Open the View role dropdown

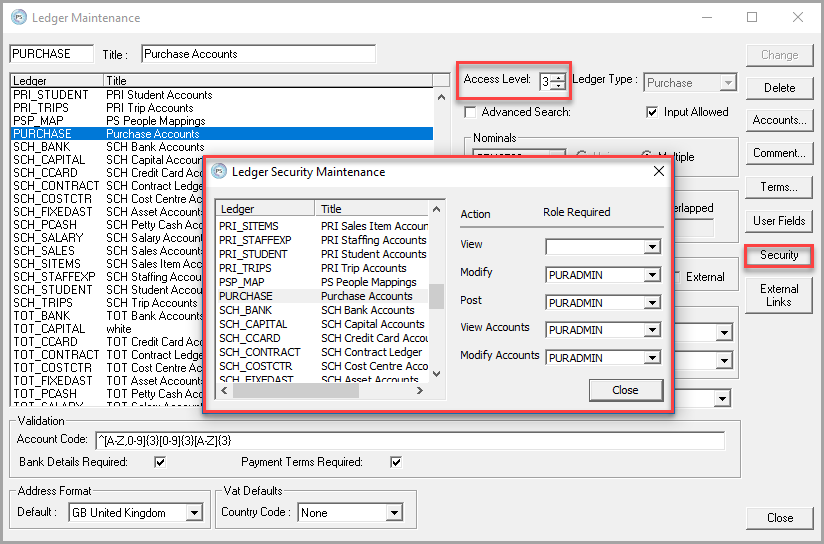pos(652,246)
